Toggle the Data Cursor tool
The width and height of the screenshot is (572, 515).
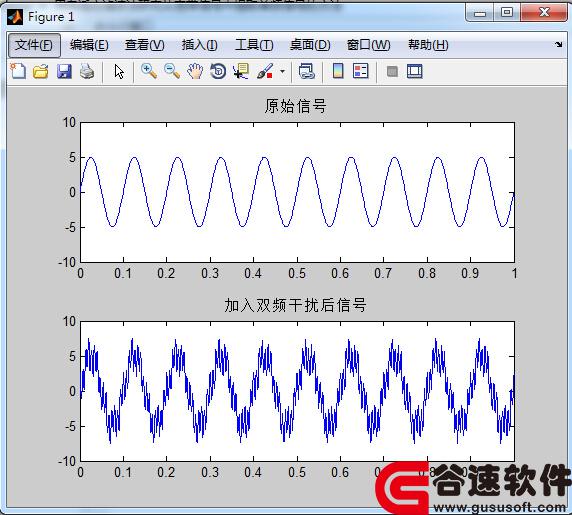pos(241,71)
